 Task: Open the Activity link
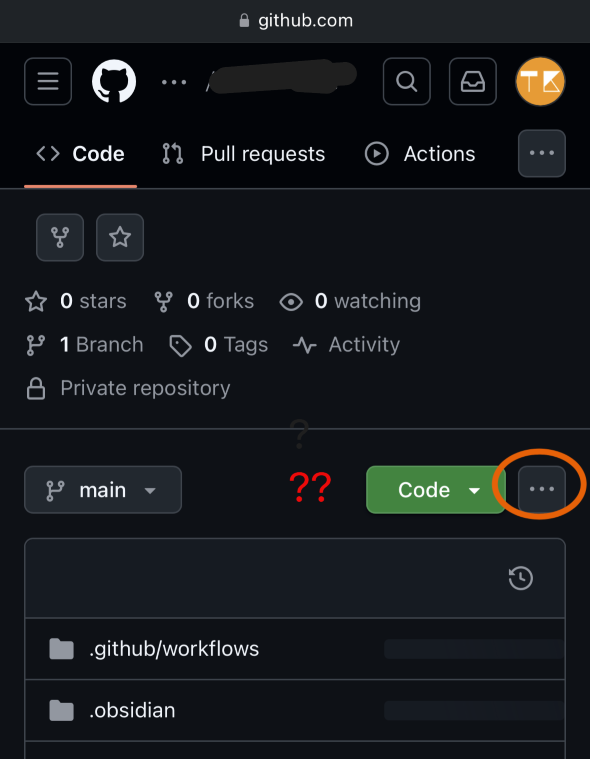click(x=347, y=345)
